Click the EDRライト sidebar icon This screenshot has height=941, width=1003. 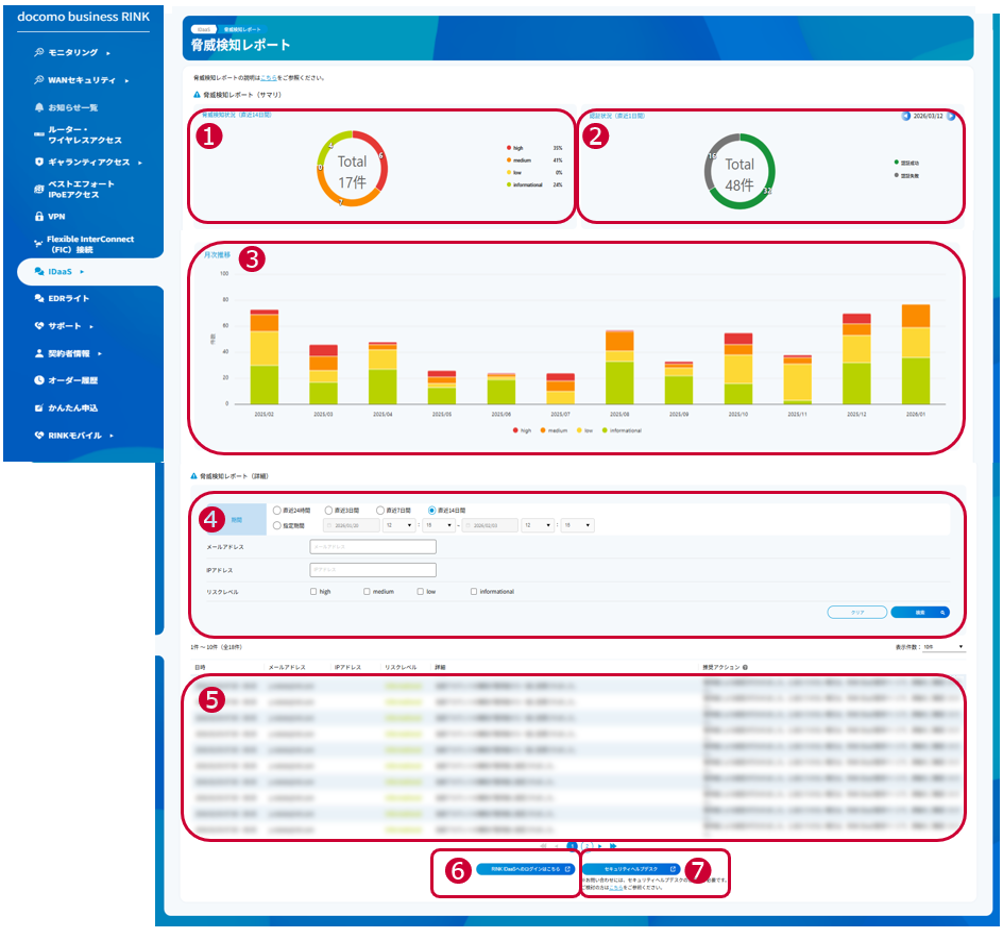[x=39, y=298]
